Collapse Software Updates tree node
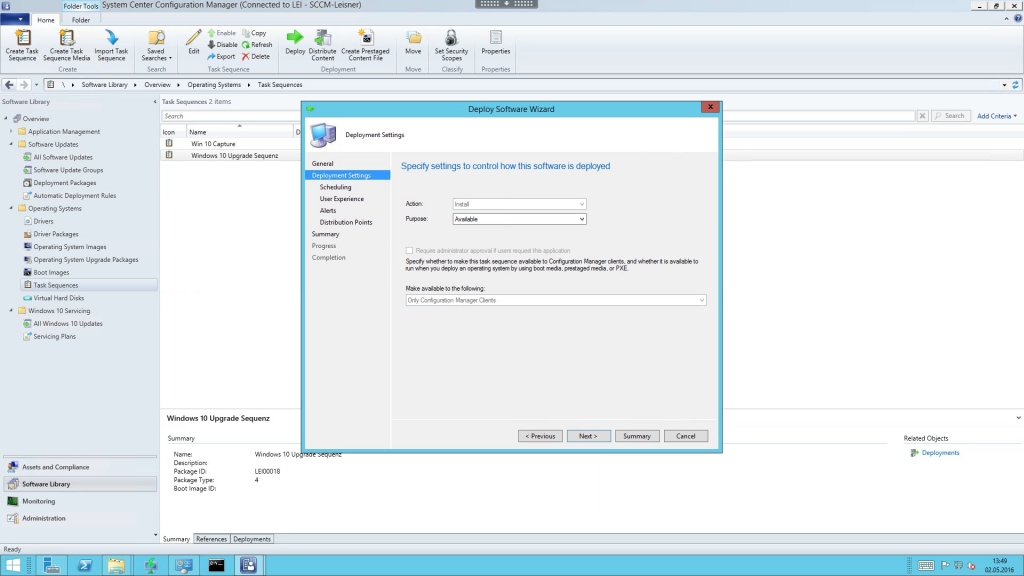Viewport: 1024px width, 576px height. coord(11,144)
